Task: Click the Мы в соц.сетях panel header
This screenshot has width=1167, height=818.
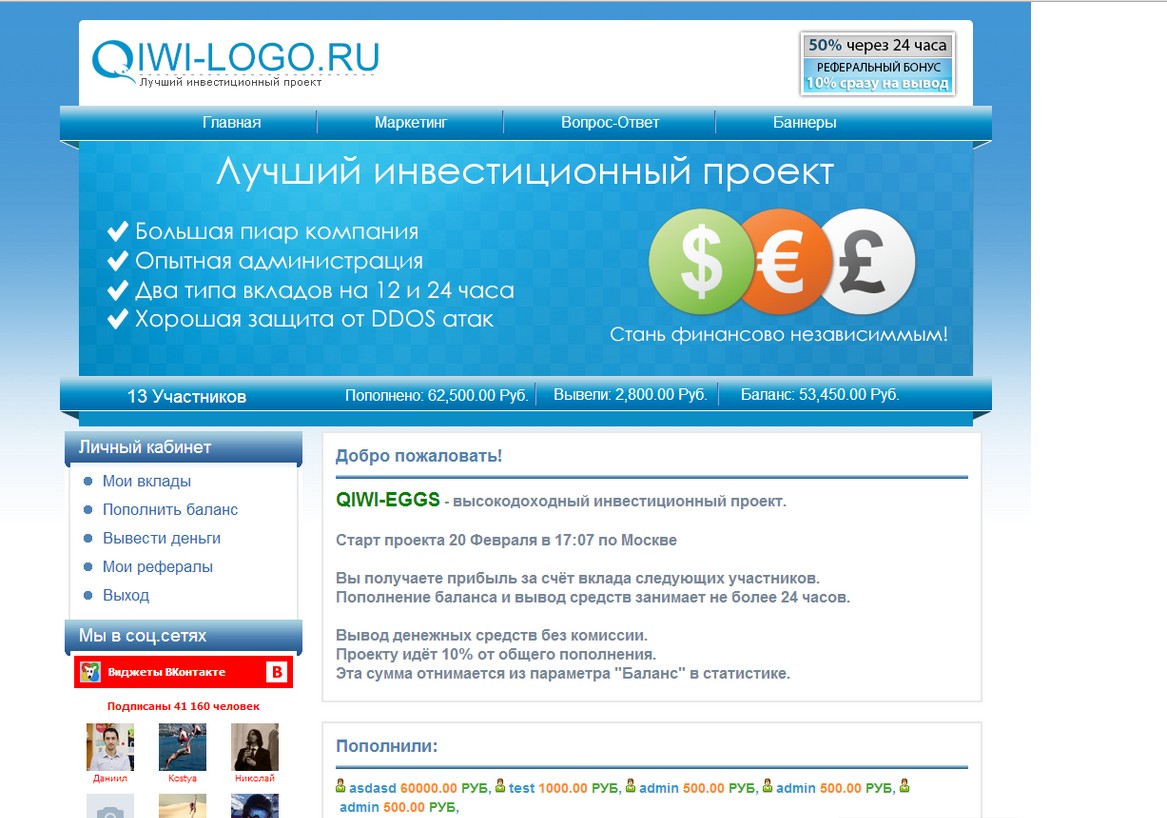Action: tap(183, 636)
